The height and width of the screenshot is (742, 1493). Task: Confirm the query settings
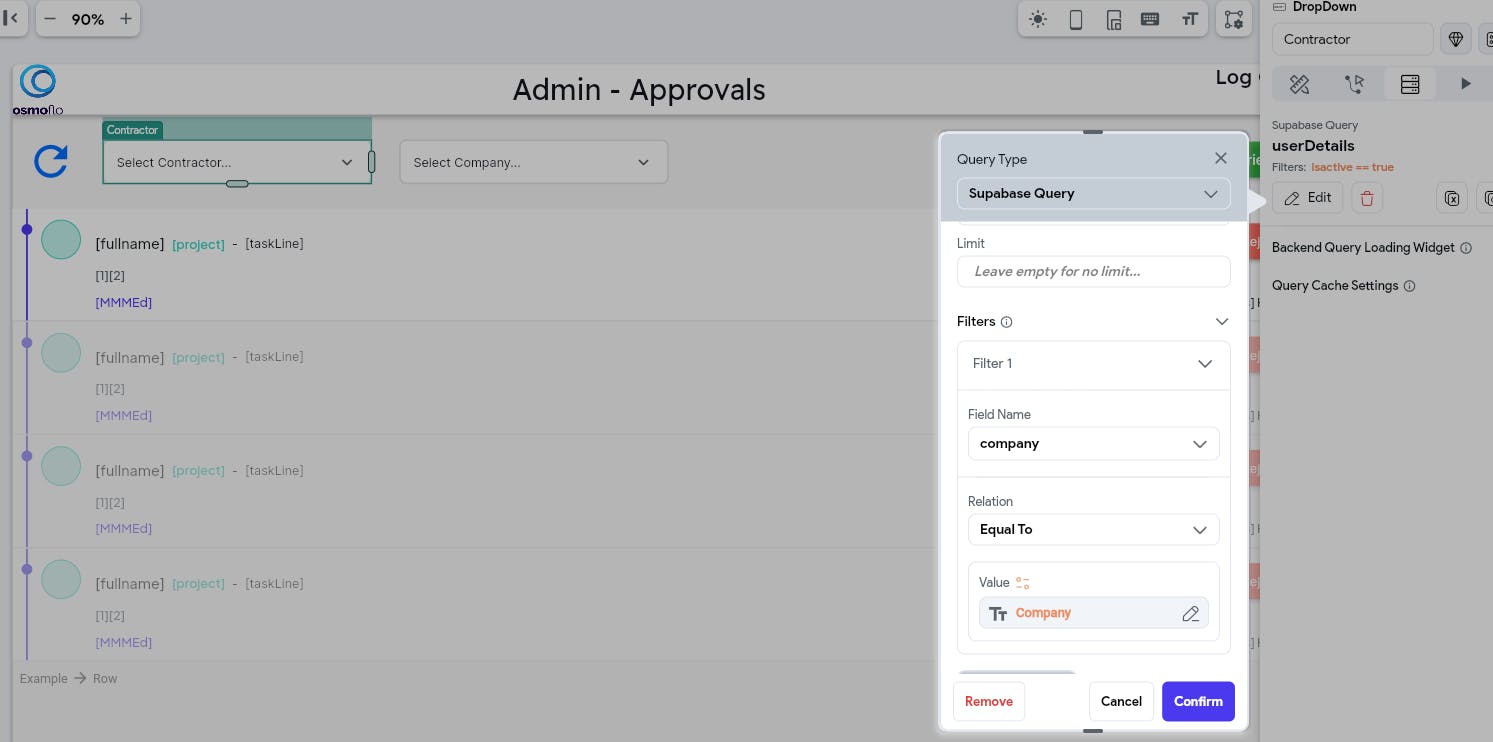[1198, 701]
